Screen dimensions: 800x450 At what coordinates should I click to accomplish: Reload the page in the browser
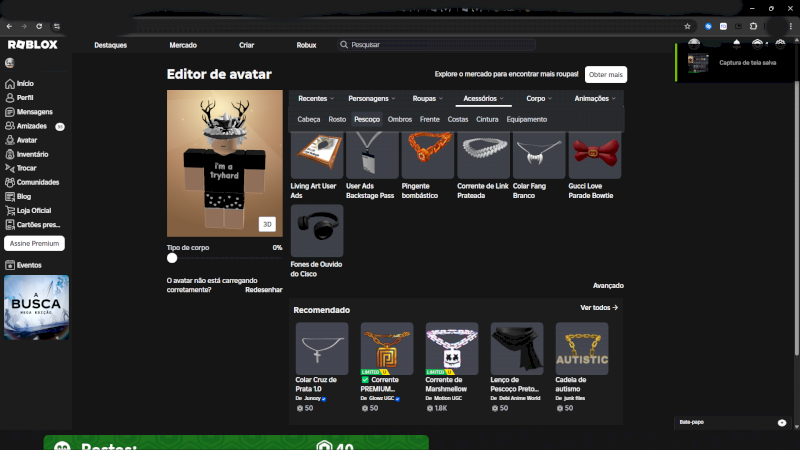click(39, 26)
